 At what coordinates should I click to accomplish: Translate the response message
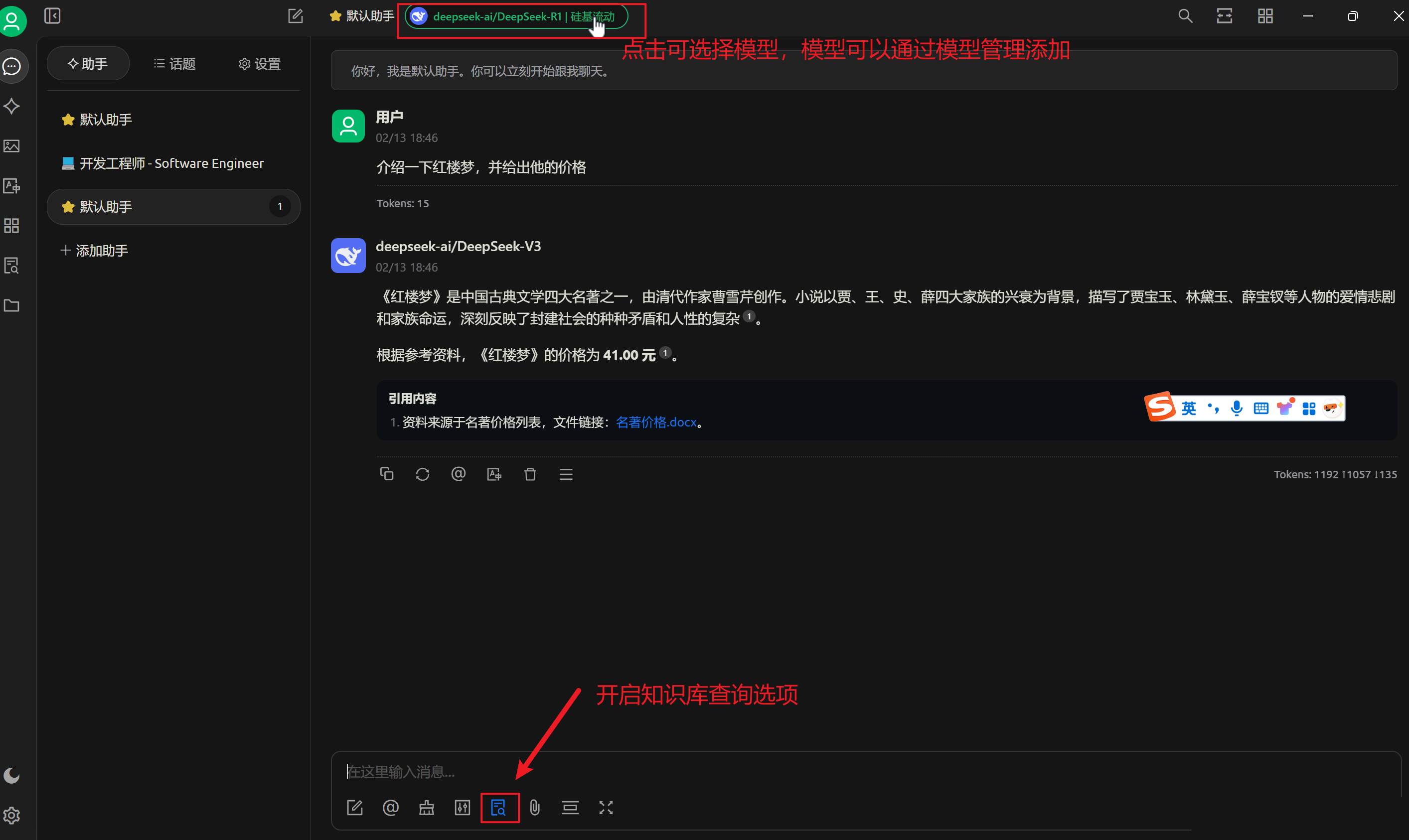tap(494, 474)
